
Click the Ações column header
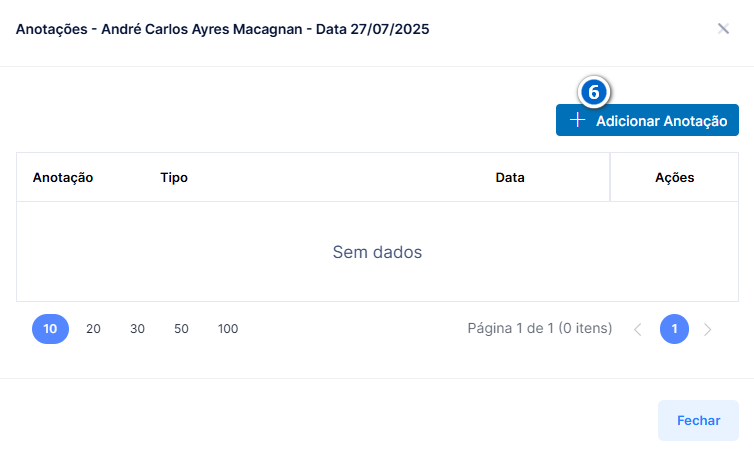pos(674,177)
